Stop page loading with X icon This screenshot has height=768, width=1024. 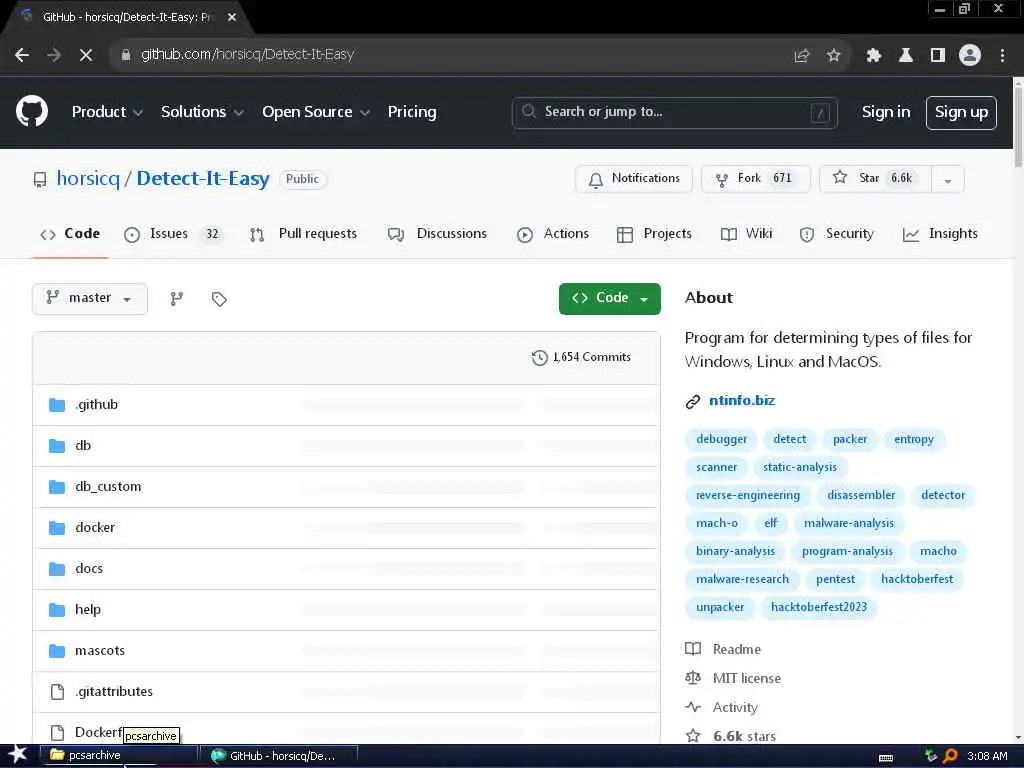point(86,55)
